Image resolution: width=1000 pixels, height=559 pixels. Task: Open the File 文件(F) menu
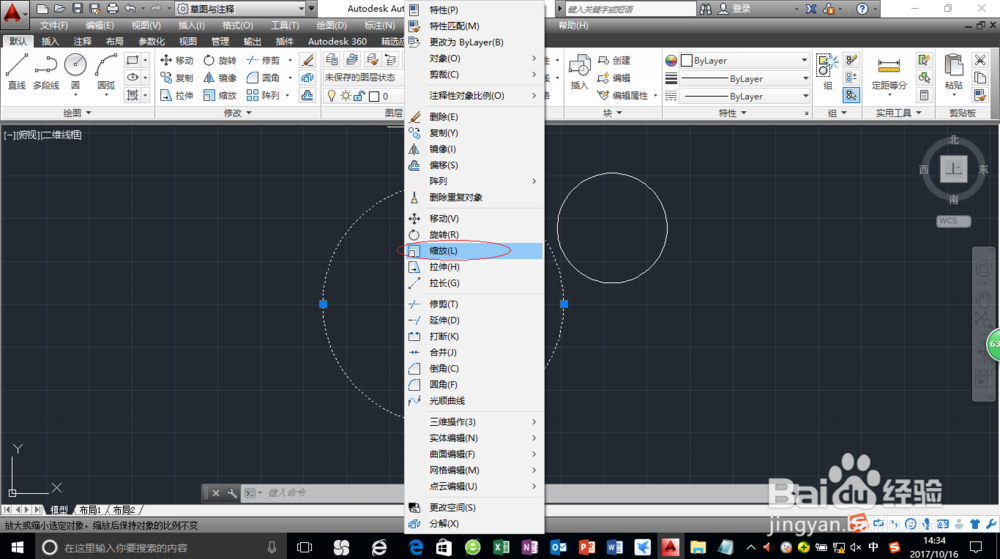click(x=54, y=25)
